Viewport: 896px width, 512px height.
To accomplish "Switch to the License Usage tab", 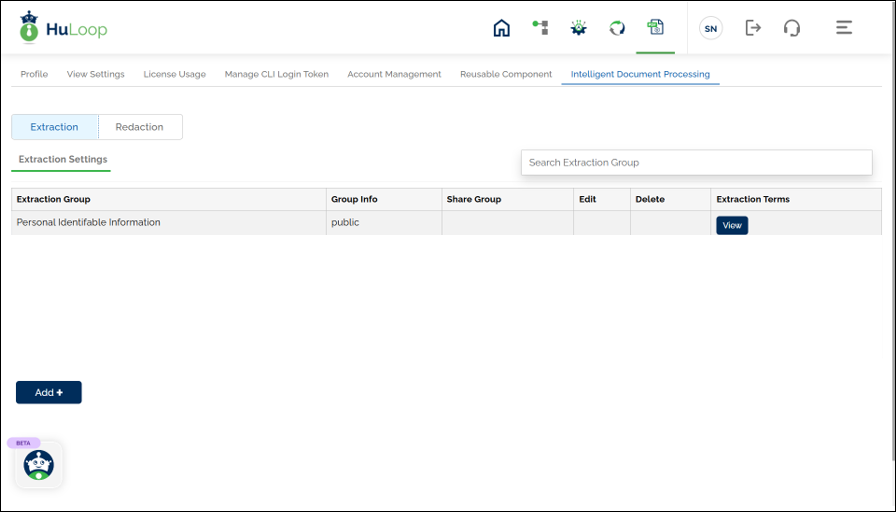I will coord(174,74).
